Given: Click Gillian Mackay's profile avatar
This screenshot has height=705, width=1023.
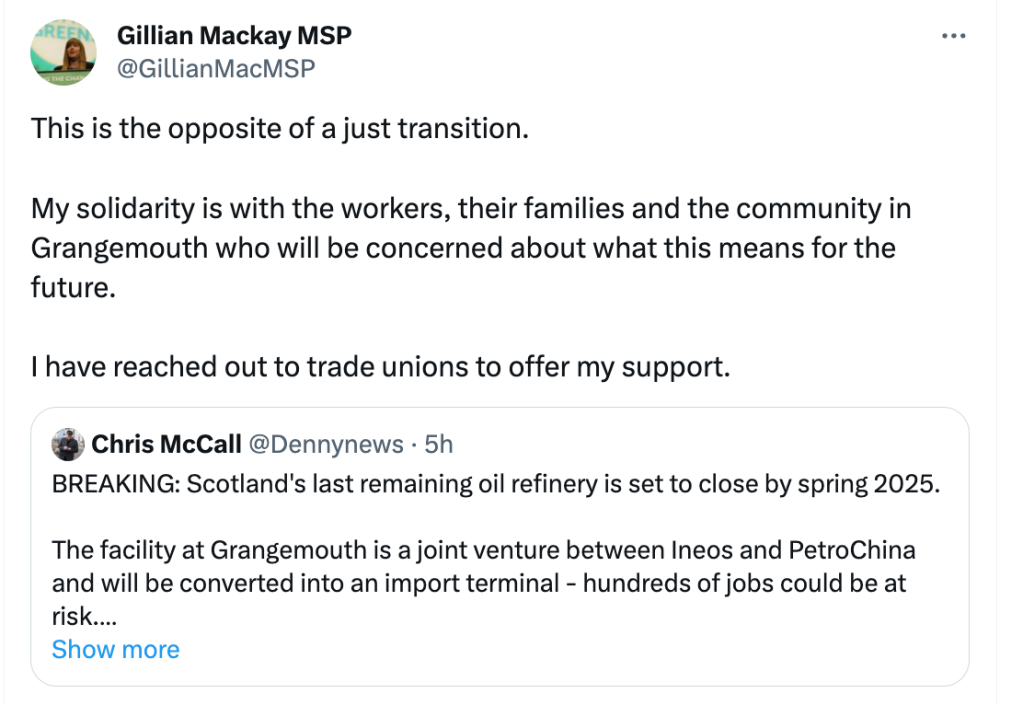Looking at the screenshot, I should [x=63, y=53].
